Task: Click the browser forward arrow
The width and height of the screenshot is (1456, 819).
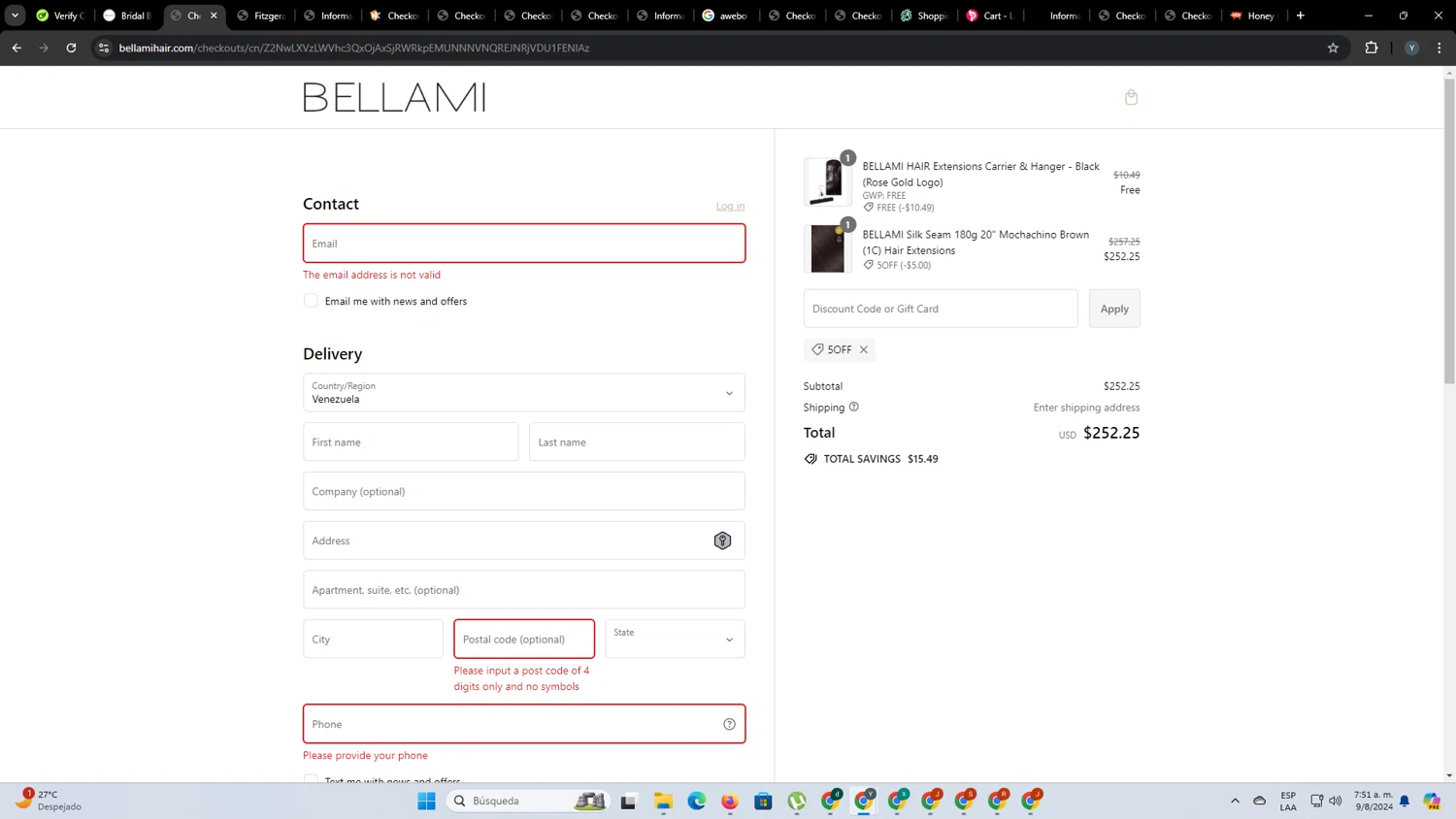Action: tap(44, 48)
